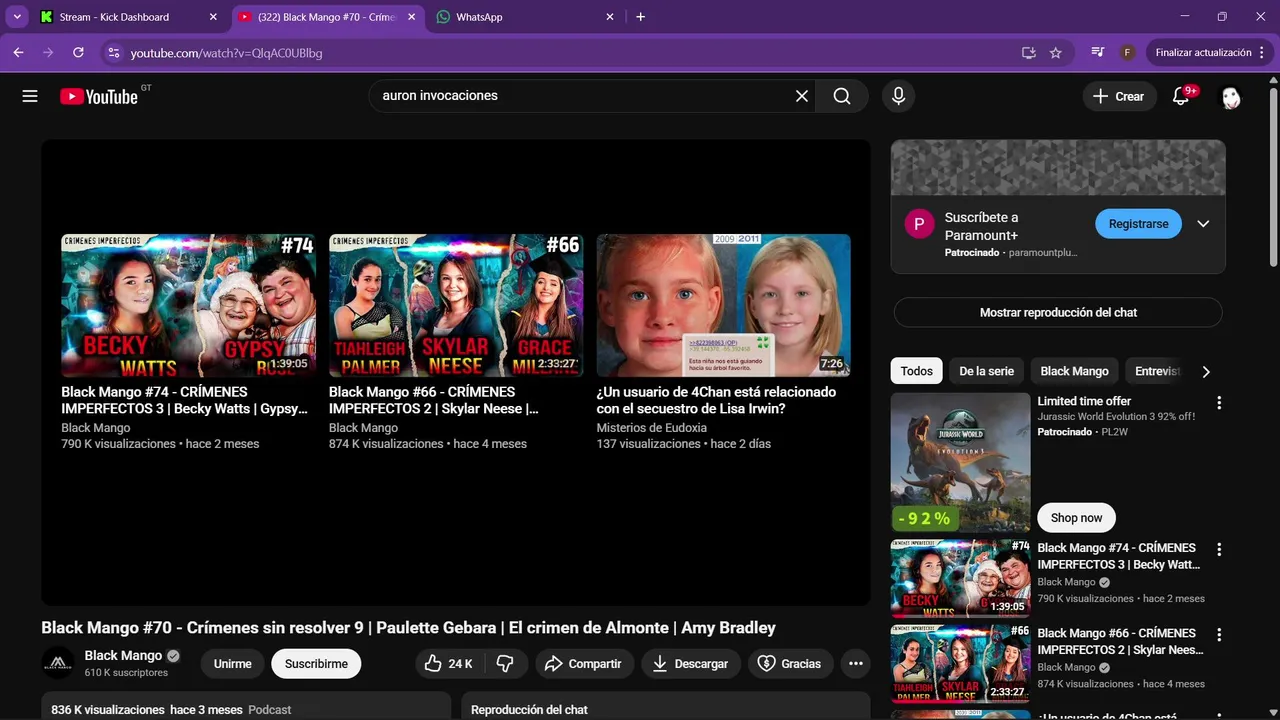Go to YouTube home via logo
This screenshot has height=720, width=1280.
click(99, 96)
